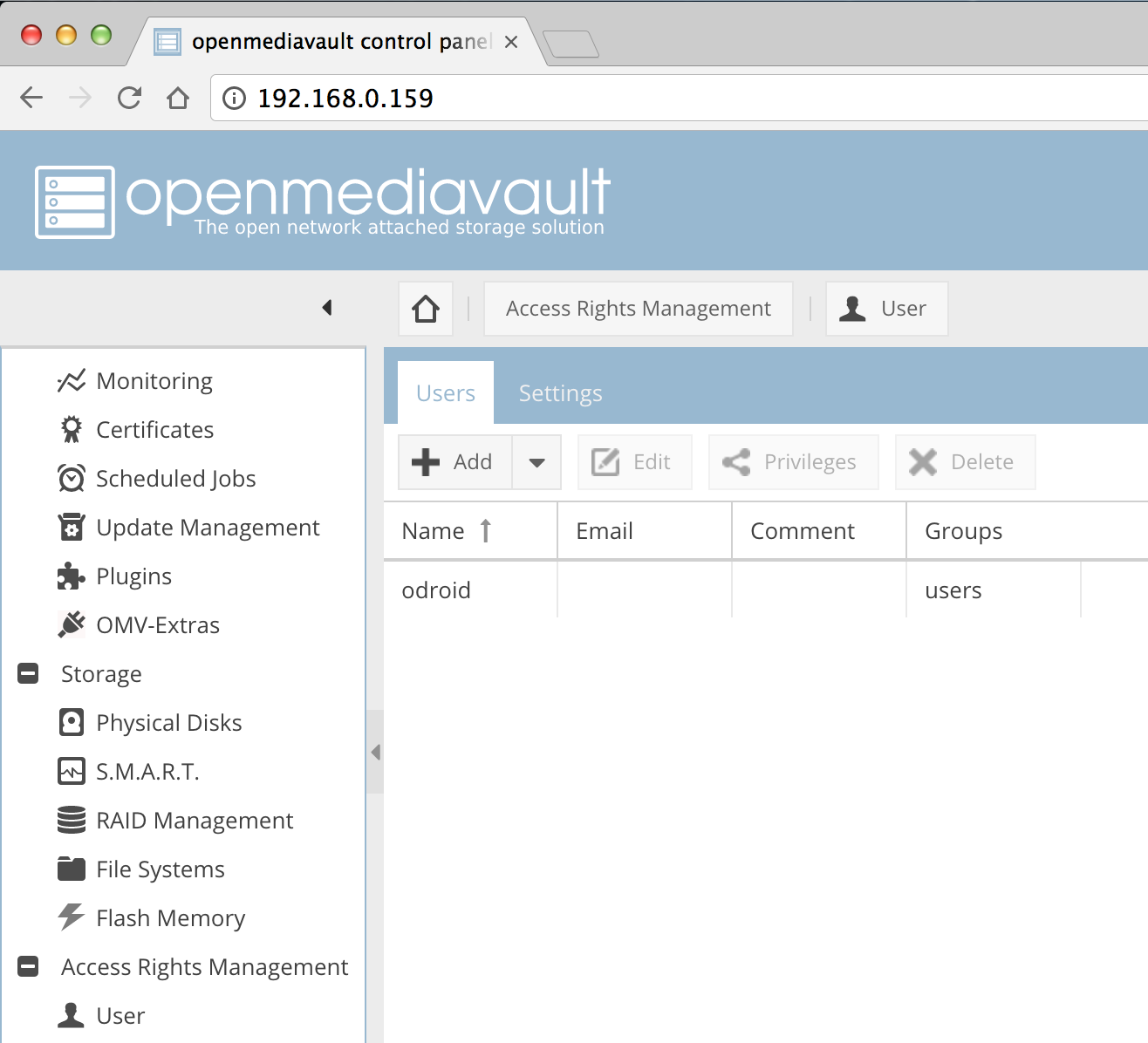Sort by the Groups column header
The height and width of the screenshot is (1043, 1148).
(994, 531)
